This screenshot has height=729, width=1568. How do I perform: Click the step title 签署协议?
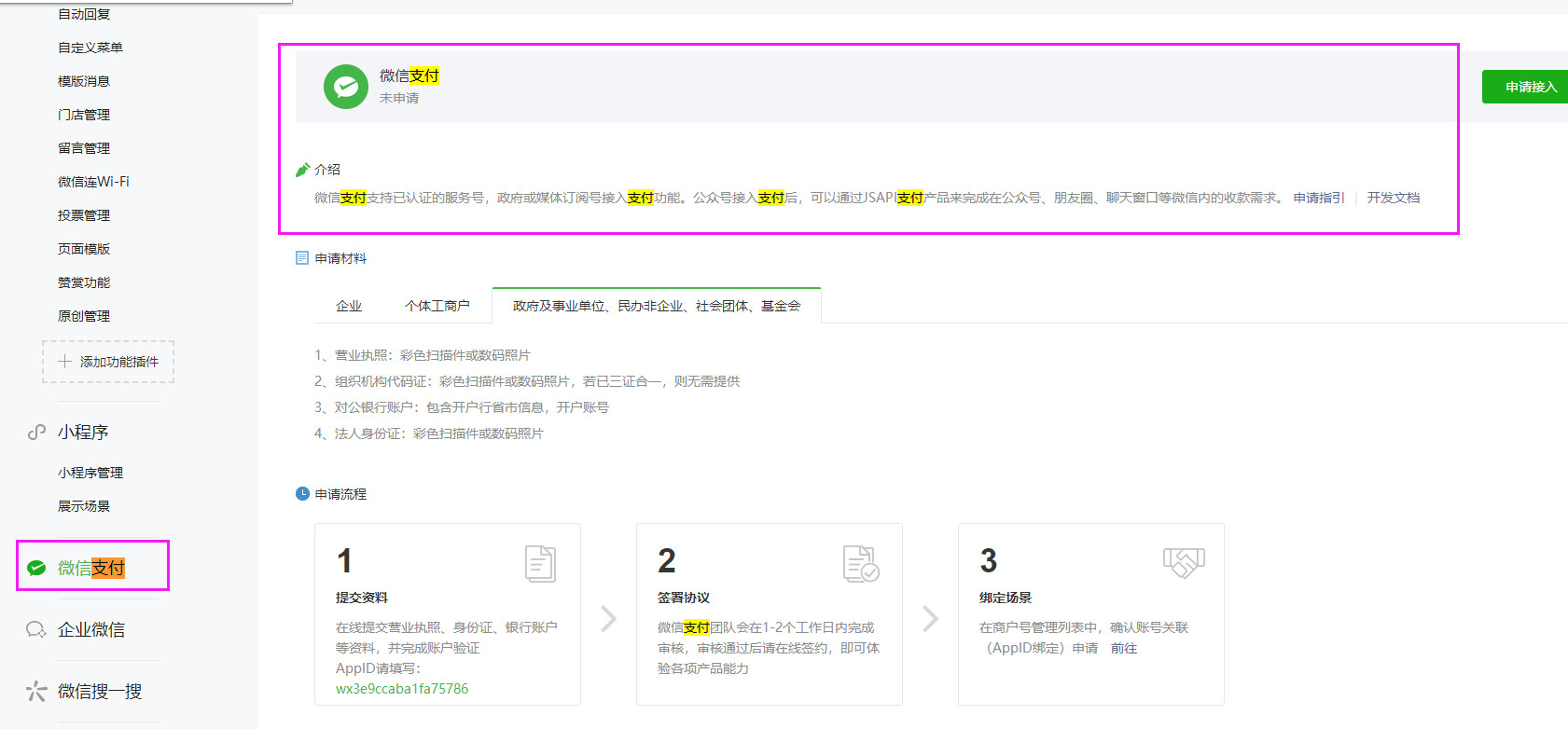point(684,598)
